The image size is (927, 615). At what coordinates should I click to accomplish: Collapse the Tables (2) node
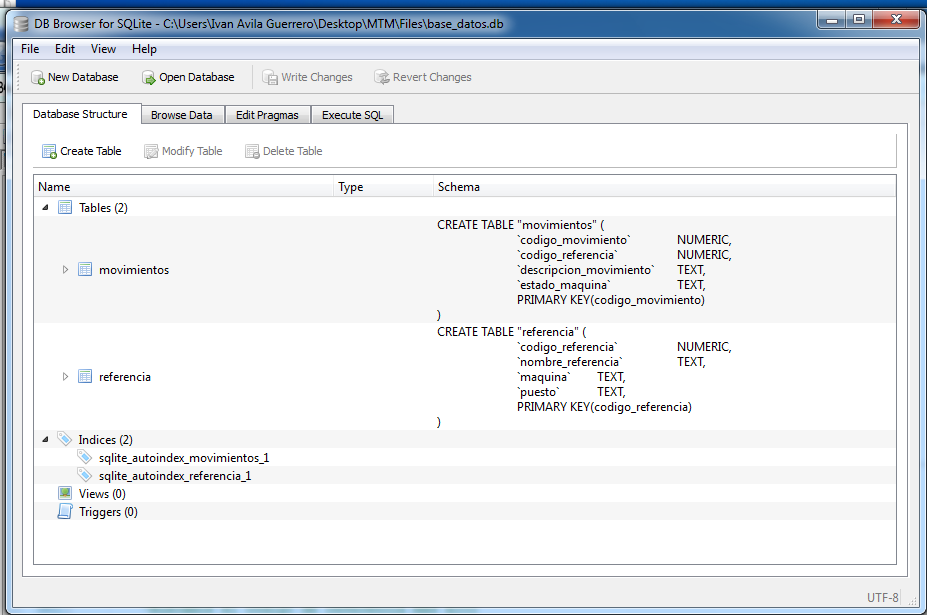pos(44,207)
